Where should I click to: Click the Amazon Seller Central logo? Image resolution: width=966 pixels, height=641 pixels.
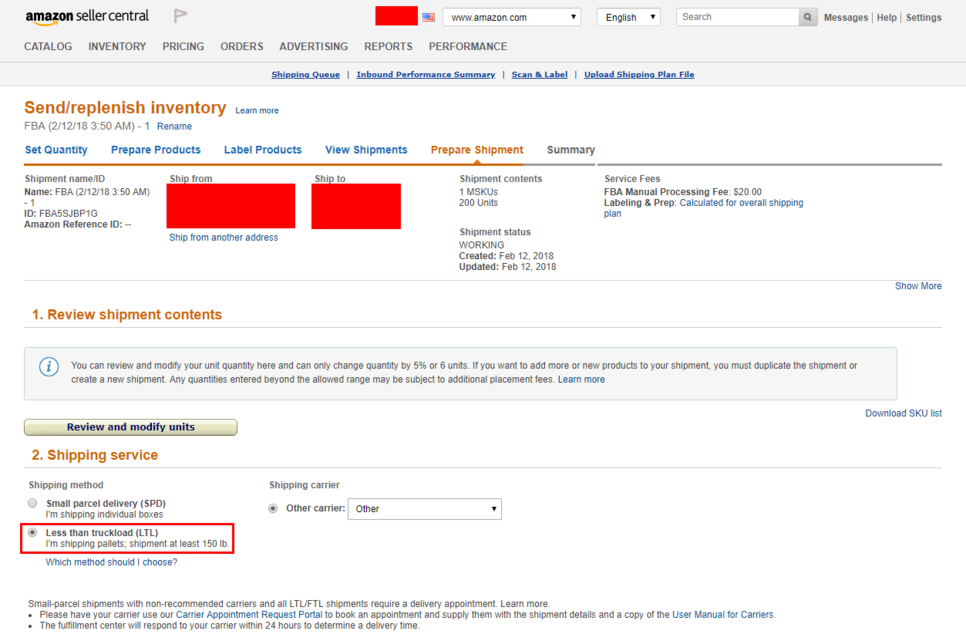87,17
